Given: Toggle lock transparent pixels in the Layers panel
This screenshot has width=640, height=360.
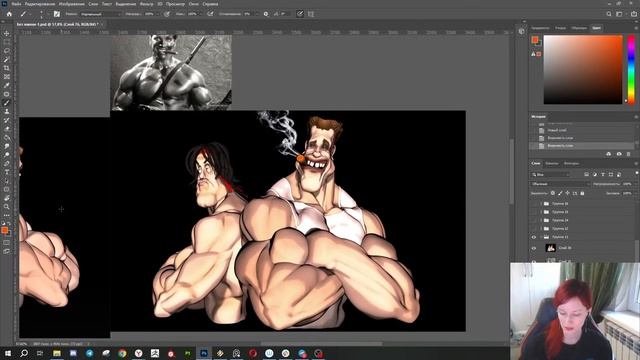Looking at the screenshot, I should click(553, 193).
